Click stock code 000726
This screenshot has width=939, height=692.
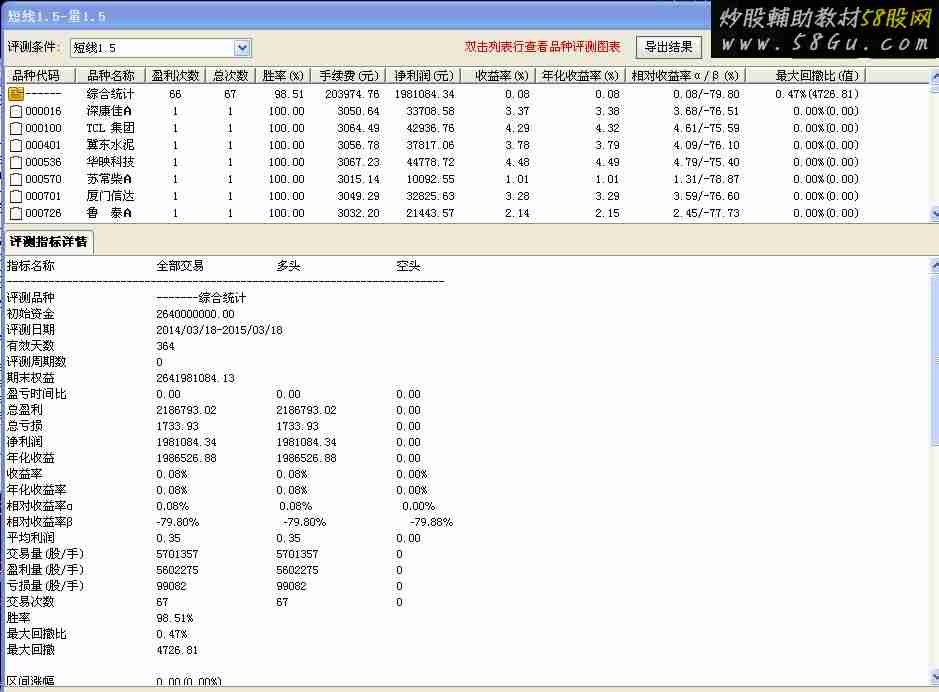pyautogui.click(x=43, y=213)
